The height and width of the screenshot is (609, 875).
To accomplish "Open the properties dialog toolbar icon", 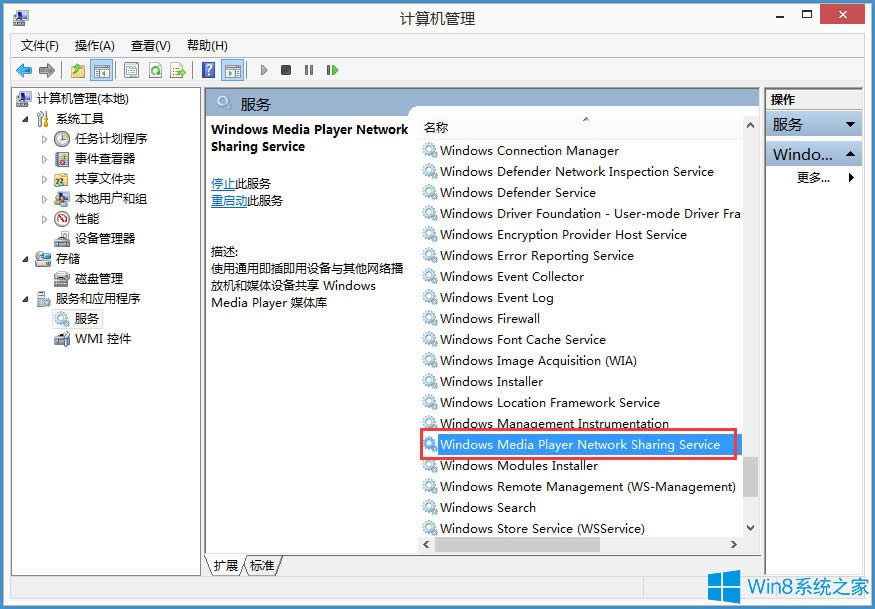I will 131,70.
